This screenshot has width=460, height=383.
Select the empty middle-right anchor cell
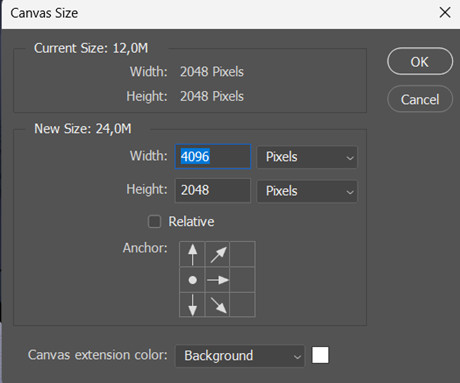click(243, 280)
